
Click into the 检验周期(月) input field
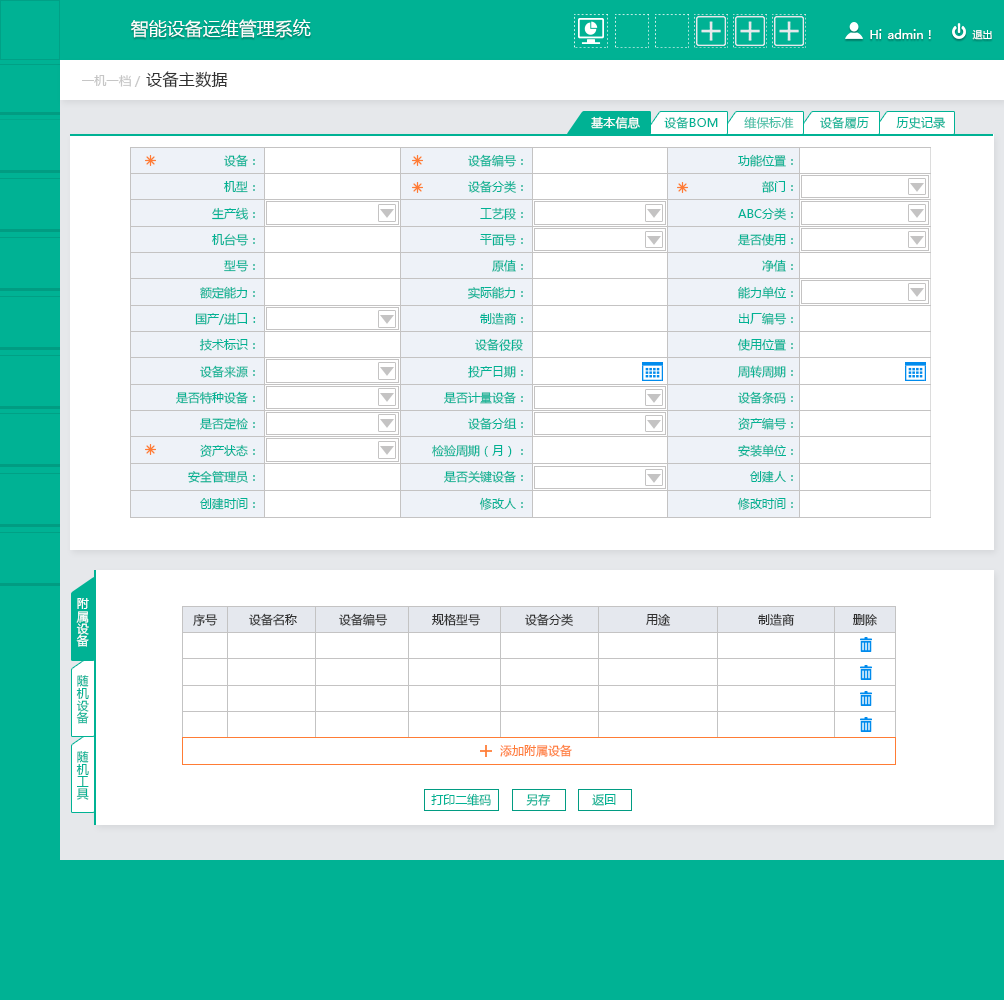coord(599,451)
